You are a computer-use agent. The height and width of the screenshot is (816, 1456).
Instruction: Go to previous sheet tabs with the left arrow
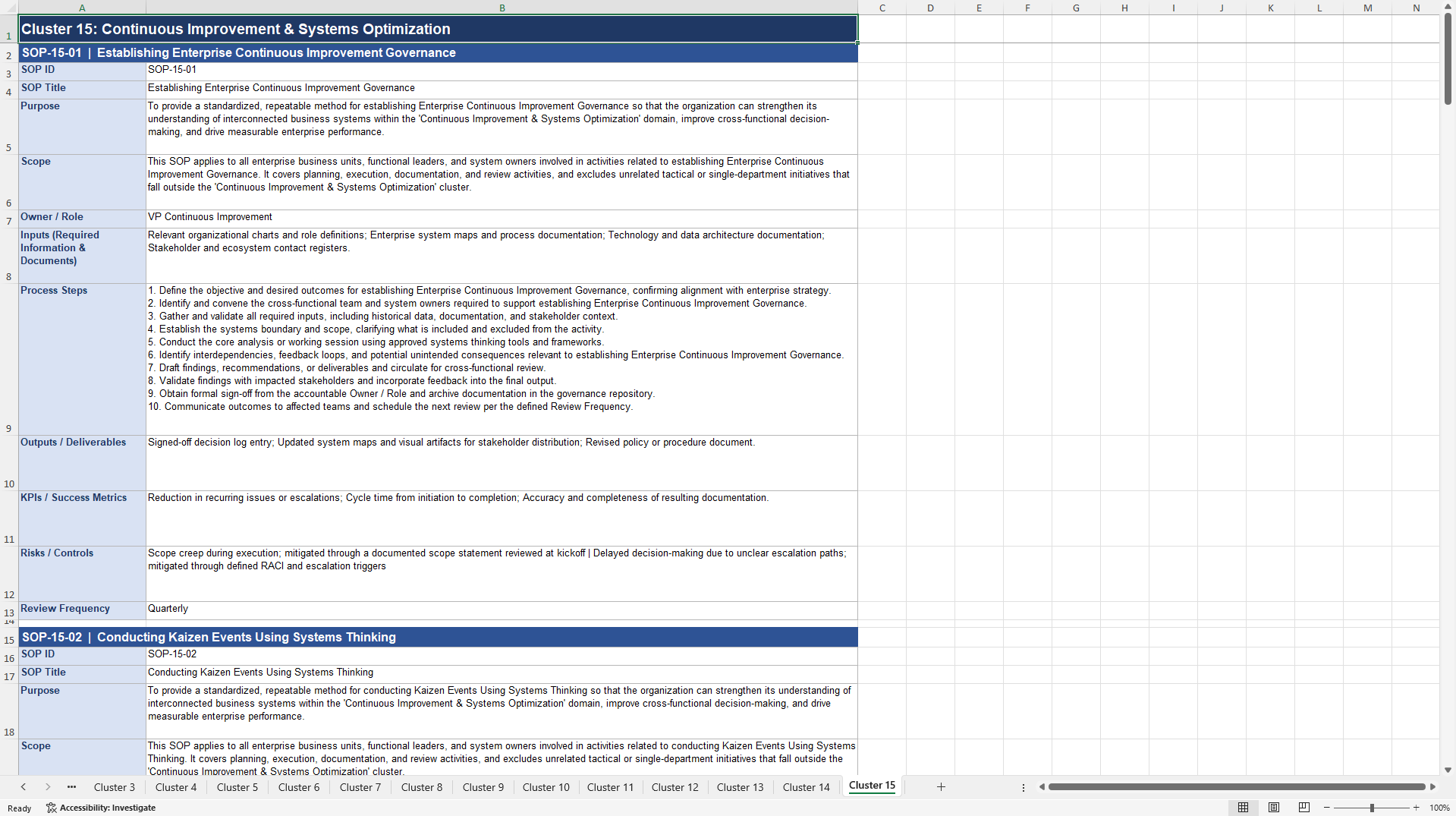click(x=24, y=787)
